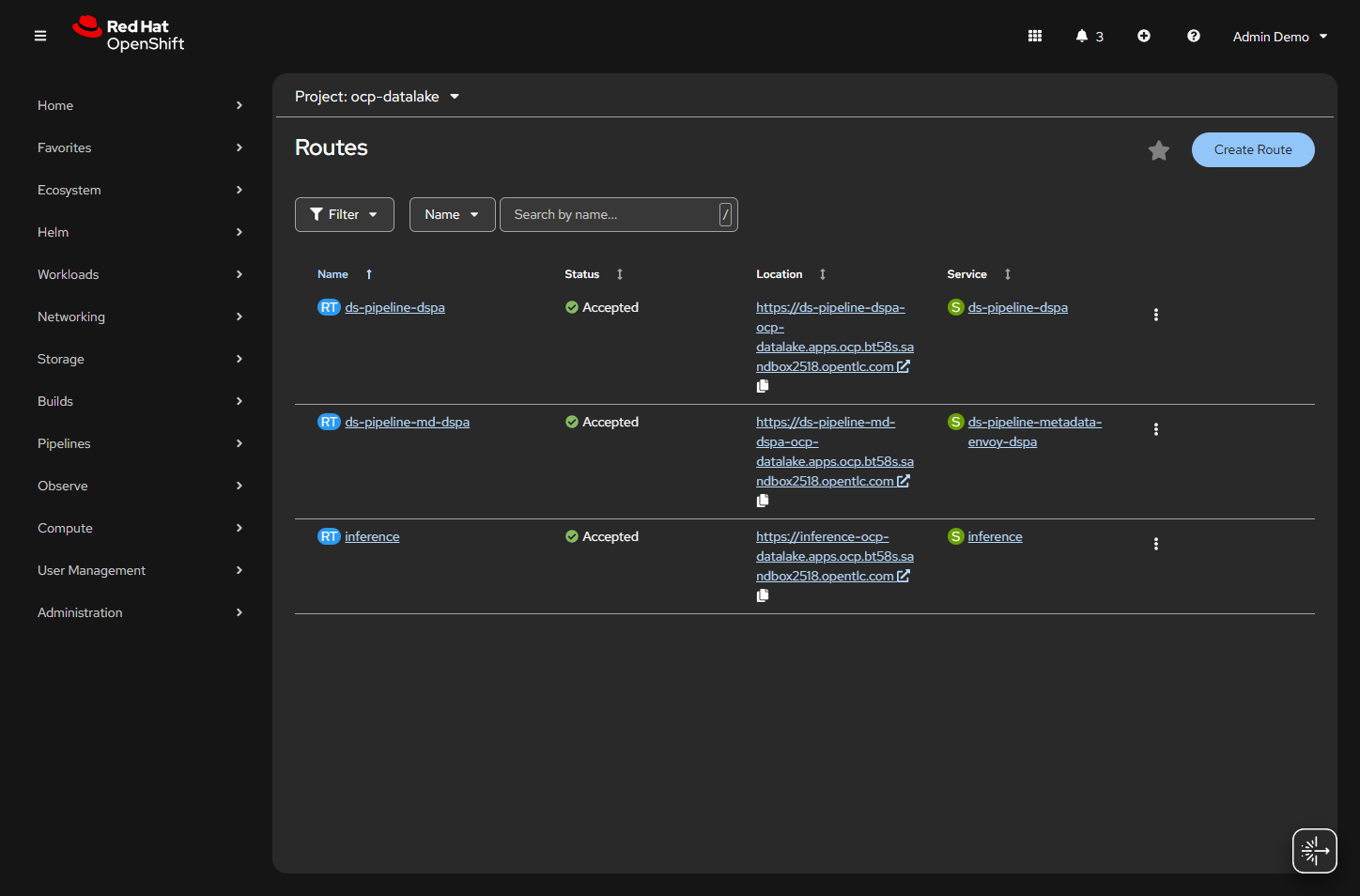
Task: Open kebab actions for ds-pipeline-dspa route
Action: (1156, 315)
